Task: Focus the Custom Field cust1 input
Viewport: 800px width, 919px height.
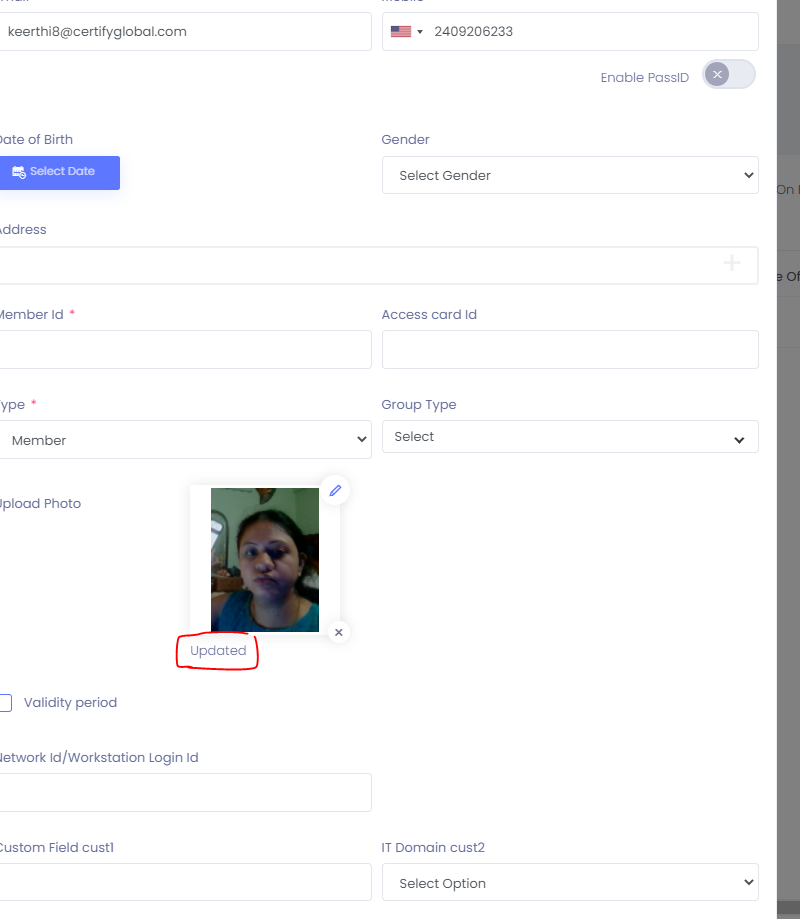Action: click(x=185, y=882)
